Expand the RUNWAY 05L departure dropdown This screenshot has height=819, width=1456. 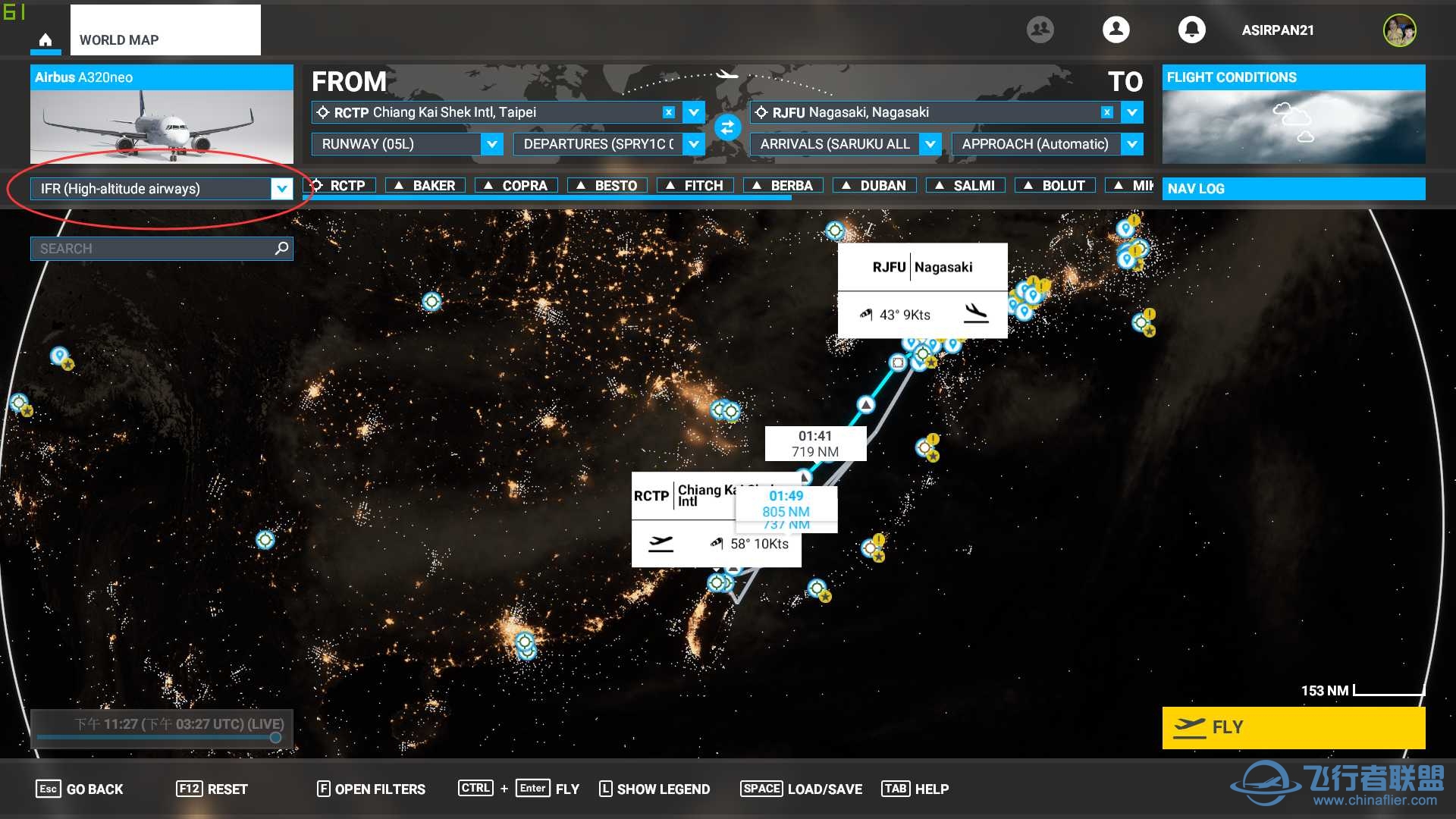pos(492,143)
